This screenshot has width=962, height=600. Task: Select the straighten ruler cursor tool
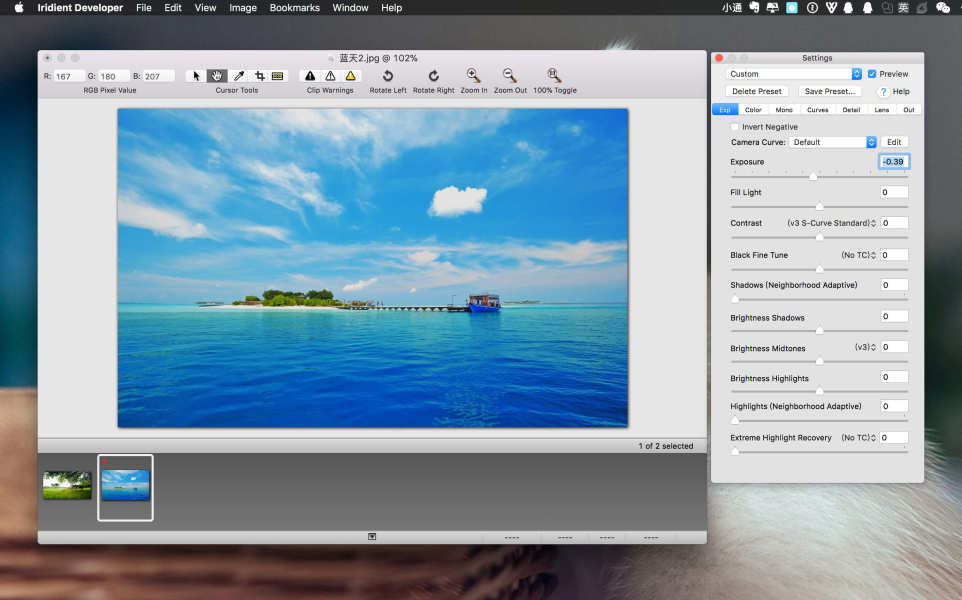[278, 76]
